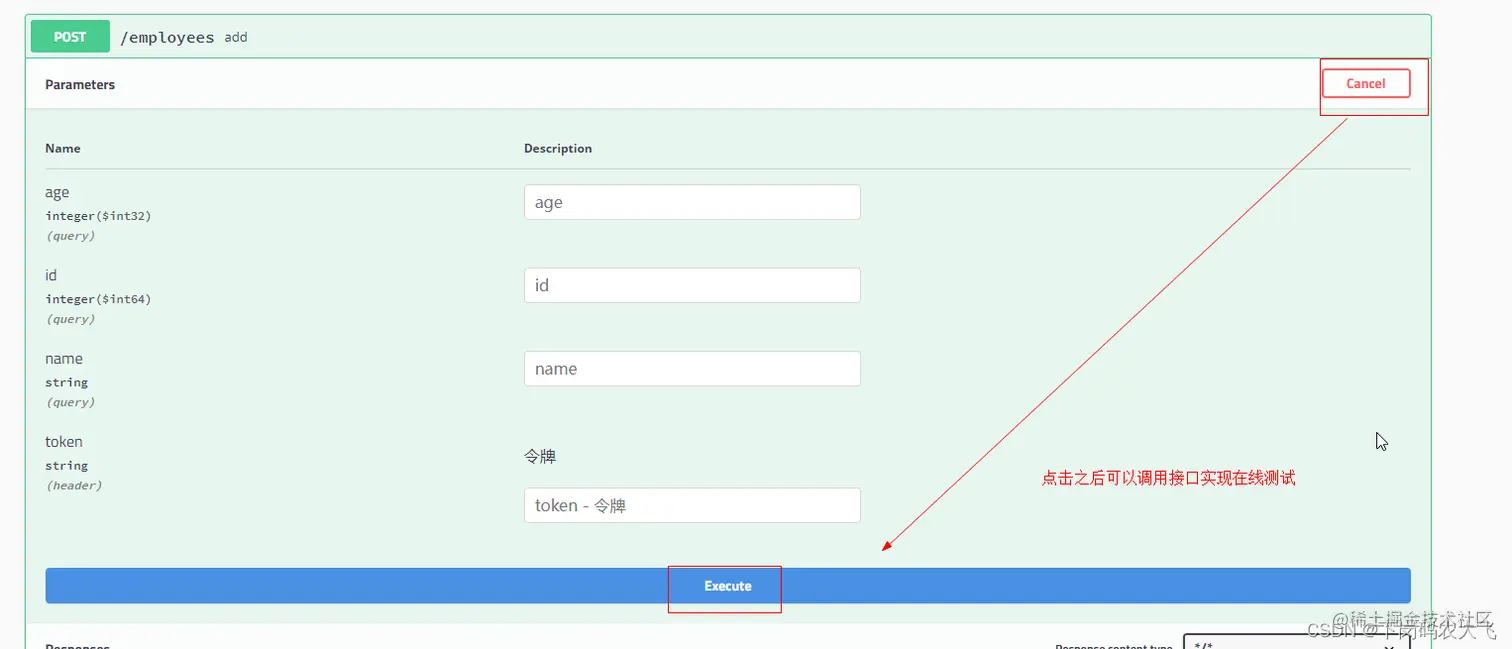The height and width of the screenshot is (649, 1512).
Task: Click the 'integer($int64)' type text
Action: pos(98,299)
